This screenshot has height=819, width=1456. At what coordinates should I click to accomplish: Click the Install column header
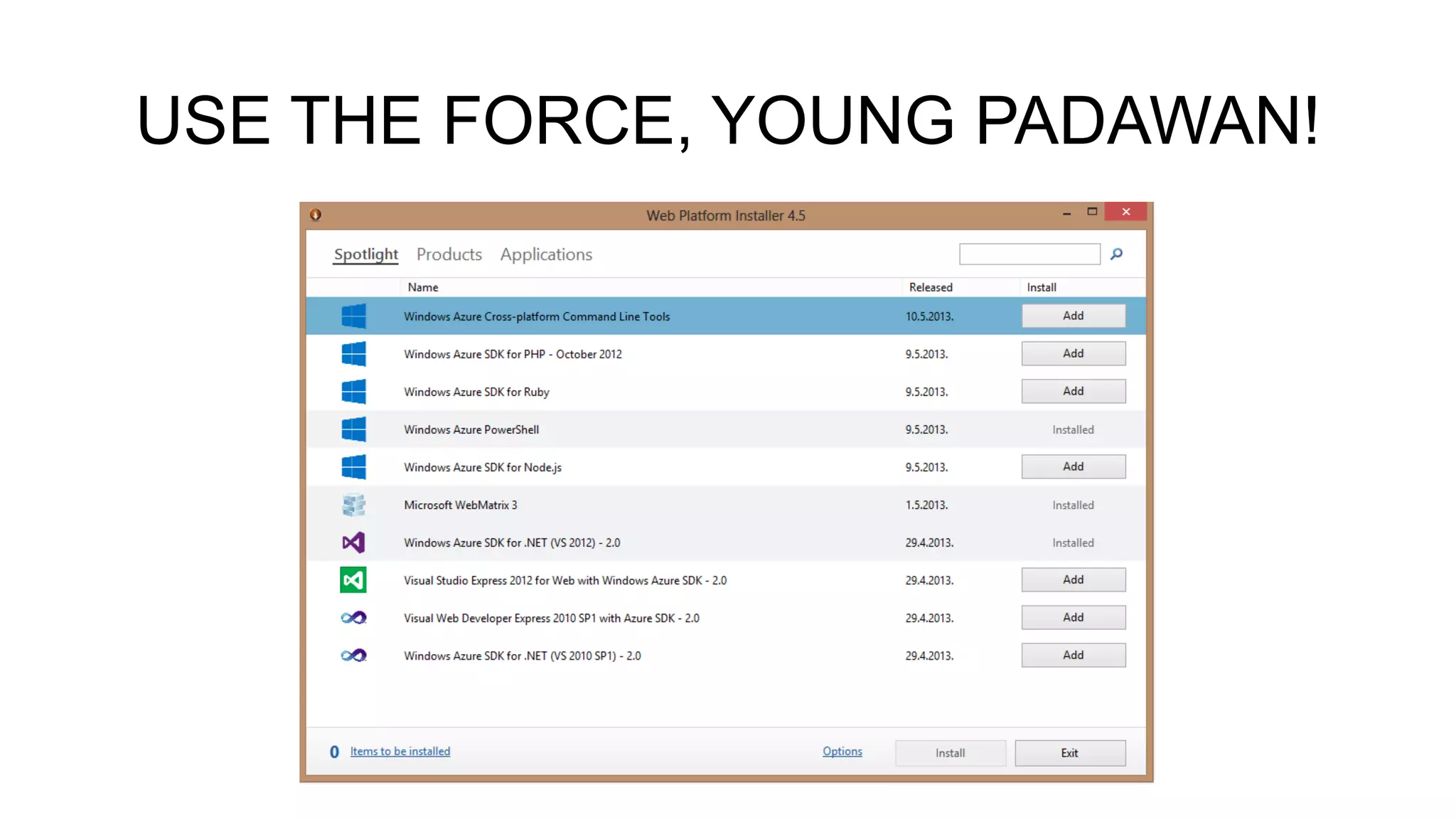coord(1042,287)
